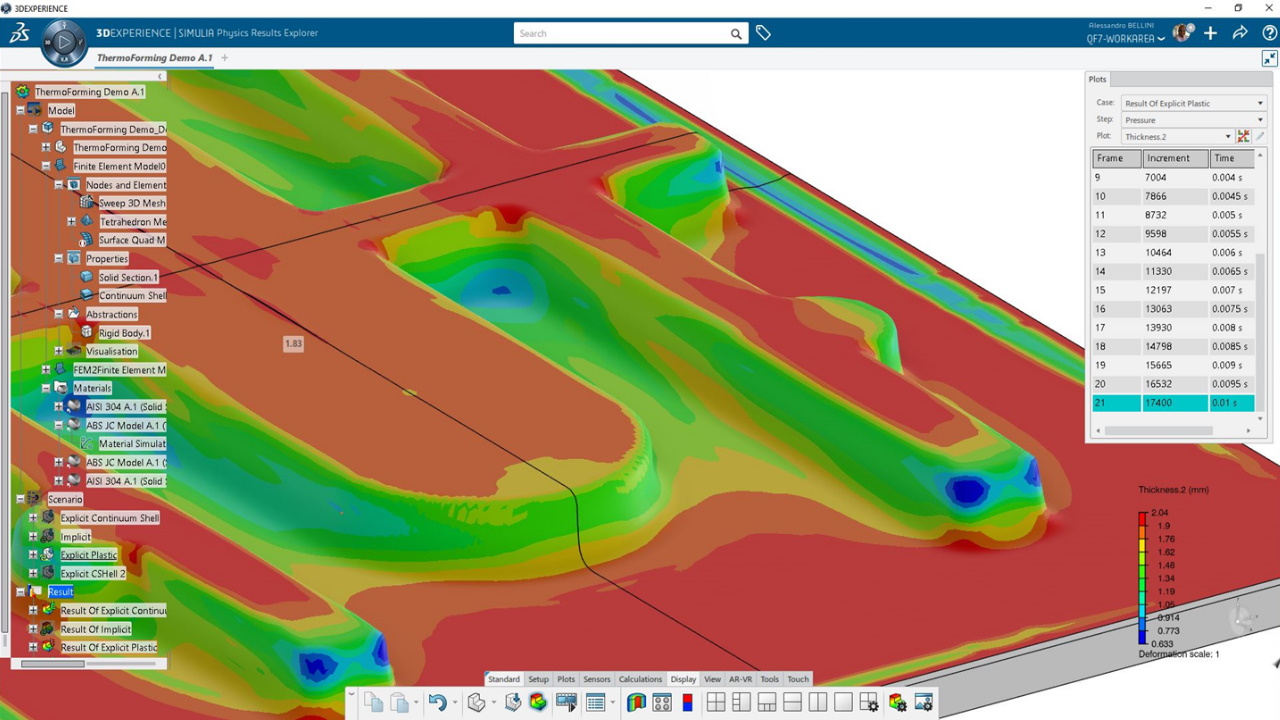Screen dimensions: 1280x720
Task: Collapse the Model tree node
Action: click(20, 110)
